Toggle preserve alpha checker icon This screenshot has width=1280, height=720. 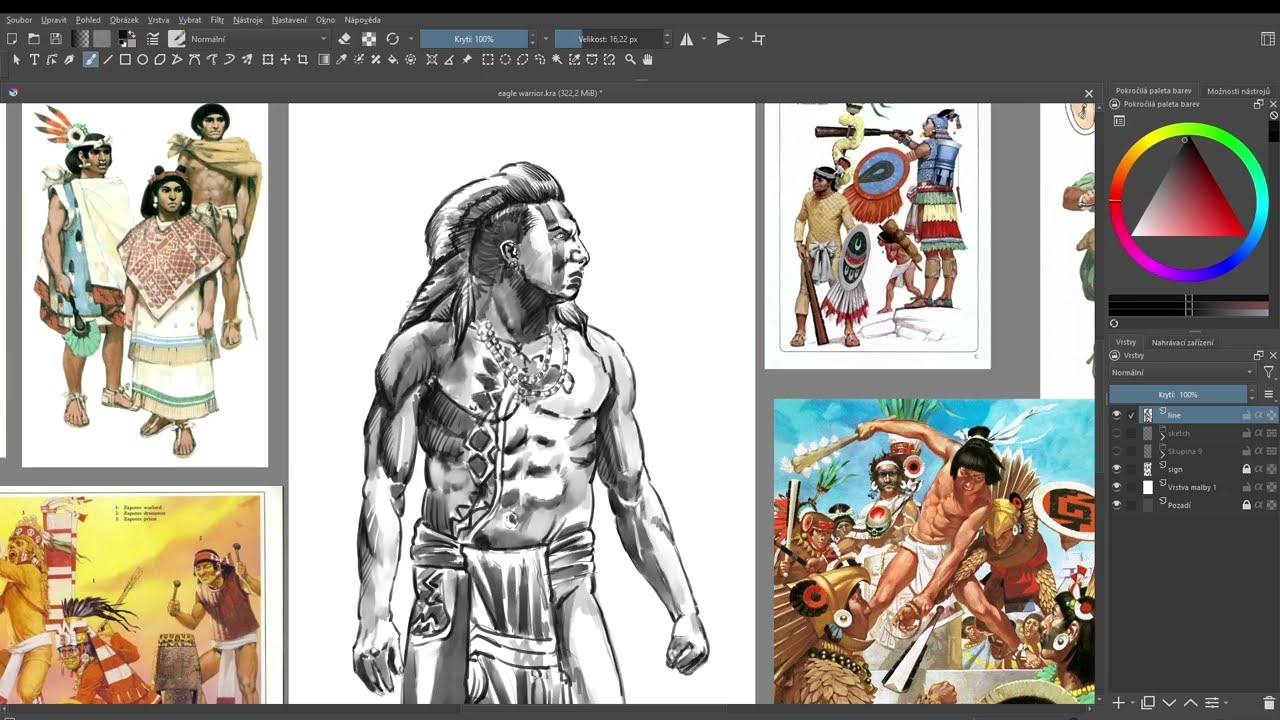(x=369, y=39)
